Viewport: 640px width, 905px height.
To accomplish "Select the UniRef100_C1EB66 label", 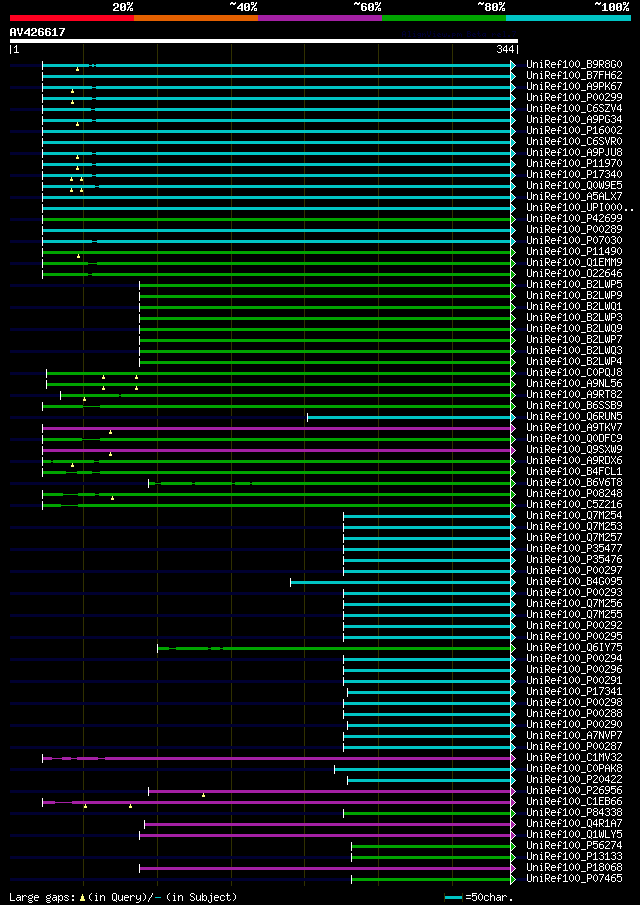I will pos(574,803).
